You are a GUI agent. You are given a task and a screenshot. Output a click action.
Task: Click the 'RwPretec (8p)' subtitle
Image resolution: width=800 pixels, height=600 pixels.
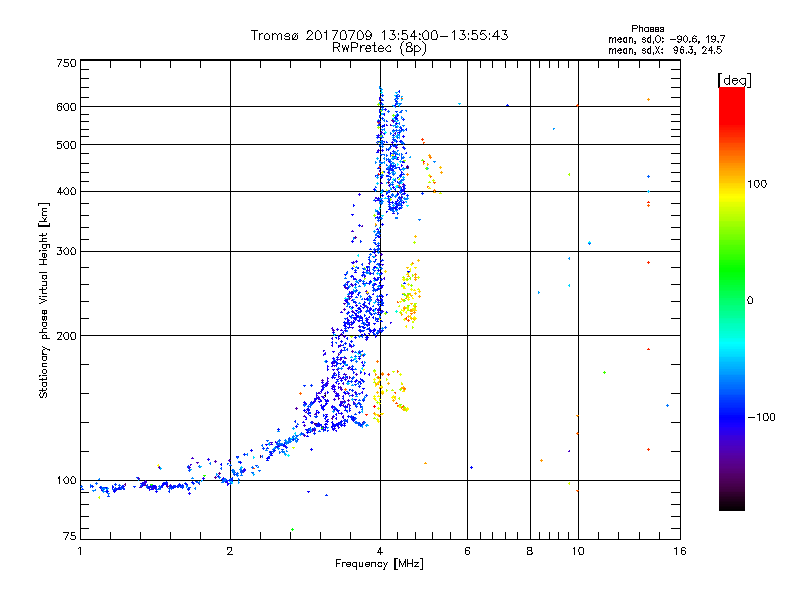(379, 48)
